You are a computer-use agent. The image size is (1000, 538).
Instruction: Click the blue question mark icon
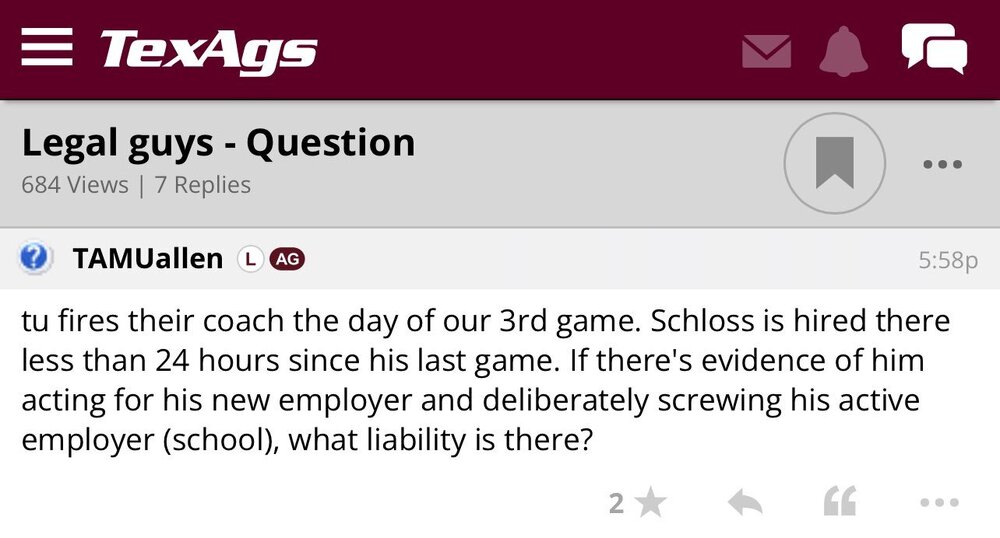point(35,258)
